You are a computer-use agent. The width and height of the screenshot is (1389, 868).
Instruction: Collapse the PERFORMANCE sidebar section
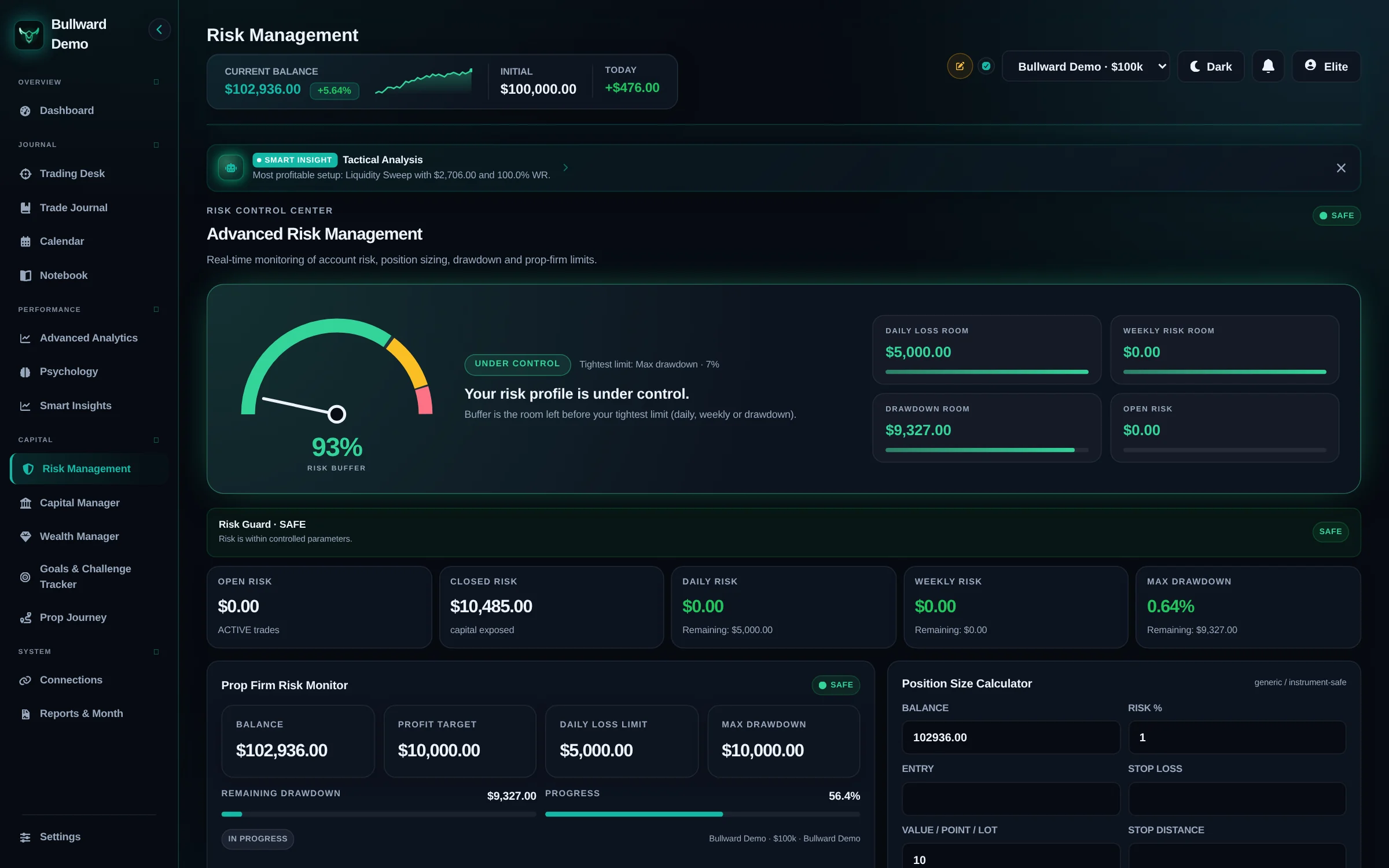tap(156, 310)
